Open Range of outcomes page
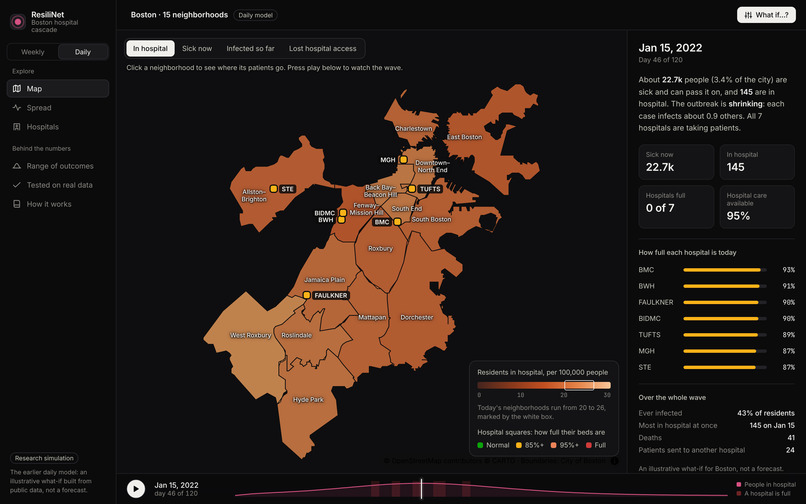This screenshot has height=504, width=806. click(58, 166)
